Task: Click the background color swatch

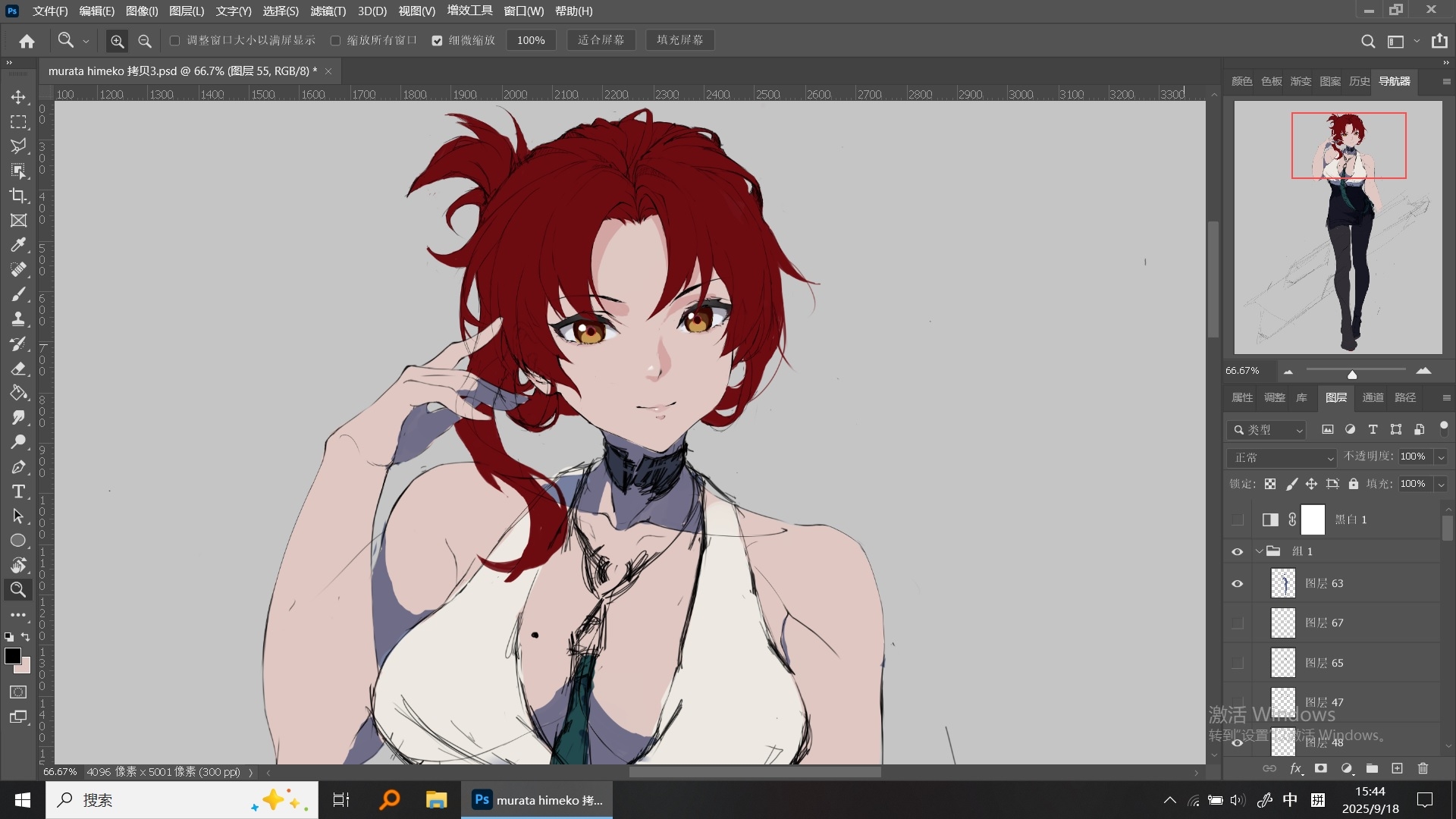Action: [x=26, y=667]
